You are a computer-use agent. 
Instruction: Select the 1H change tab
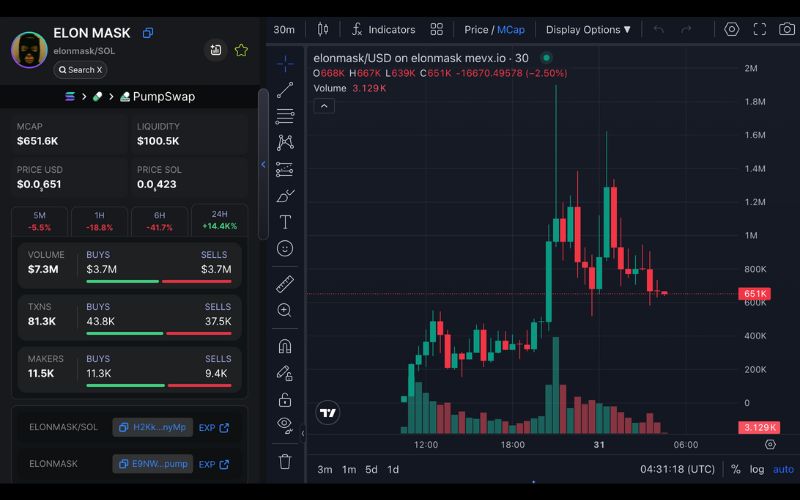coord(99,221)
